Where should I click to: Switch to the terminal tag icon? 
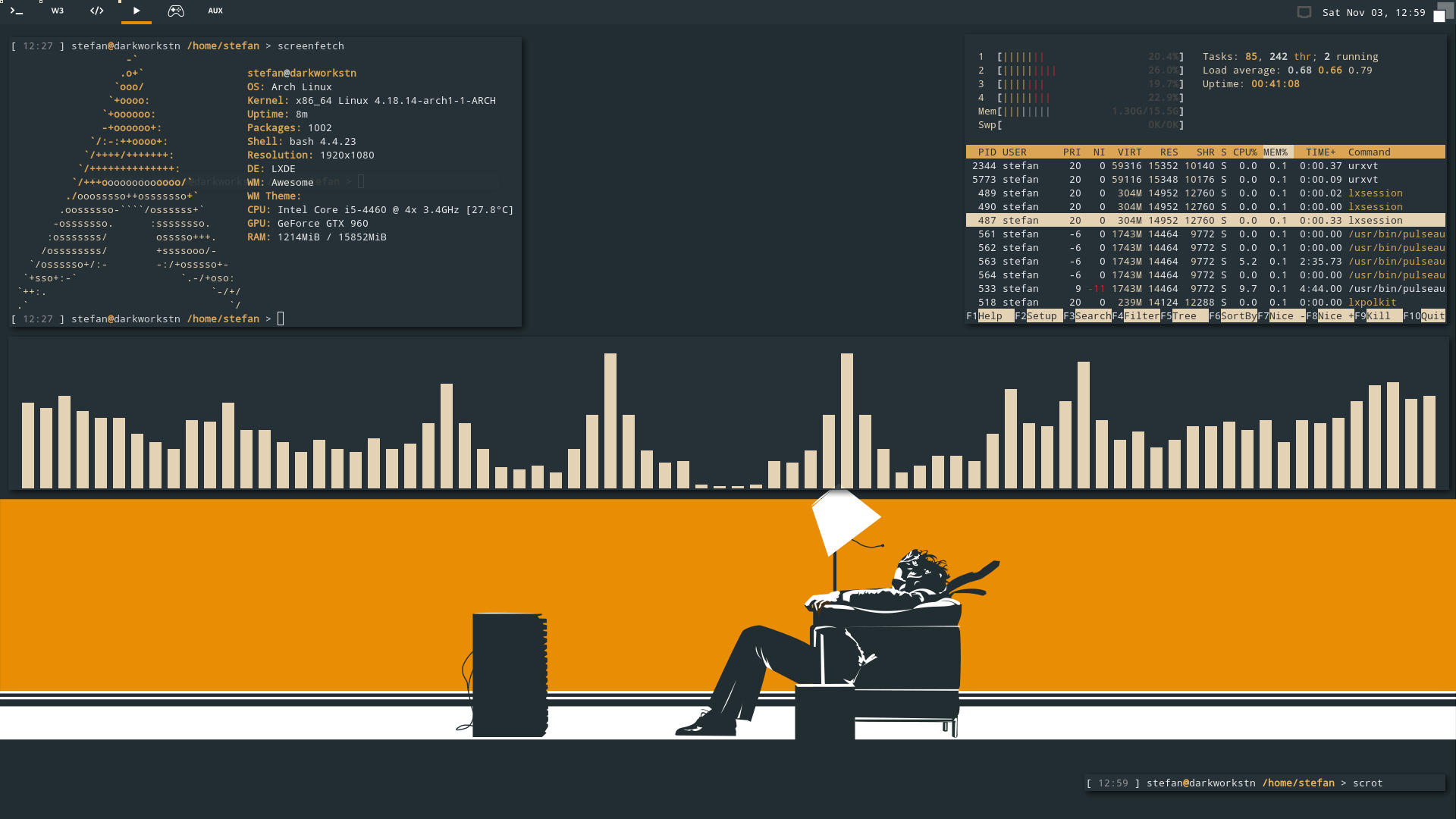pyautogui.click(x=17, y=11)
